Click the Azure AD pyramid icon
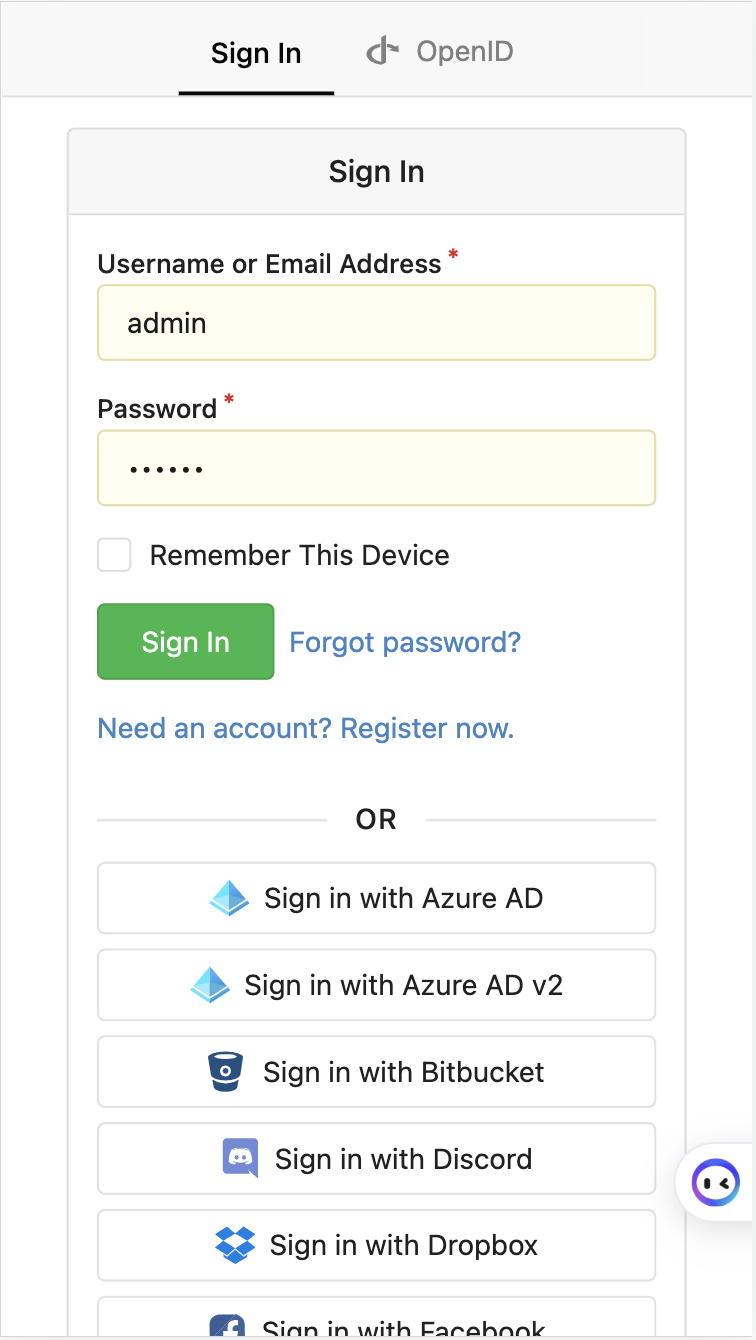This screenshot has width=756, height=1340. point(229,898)
